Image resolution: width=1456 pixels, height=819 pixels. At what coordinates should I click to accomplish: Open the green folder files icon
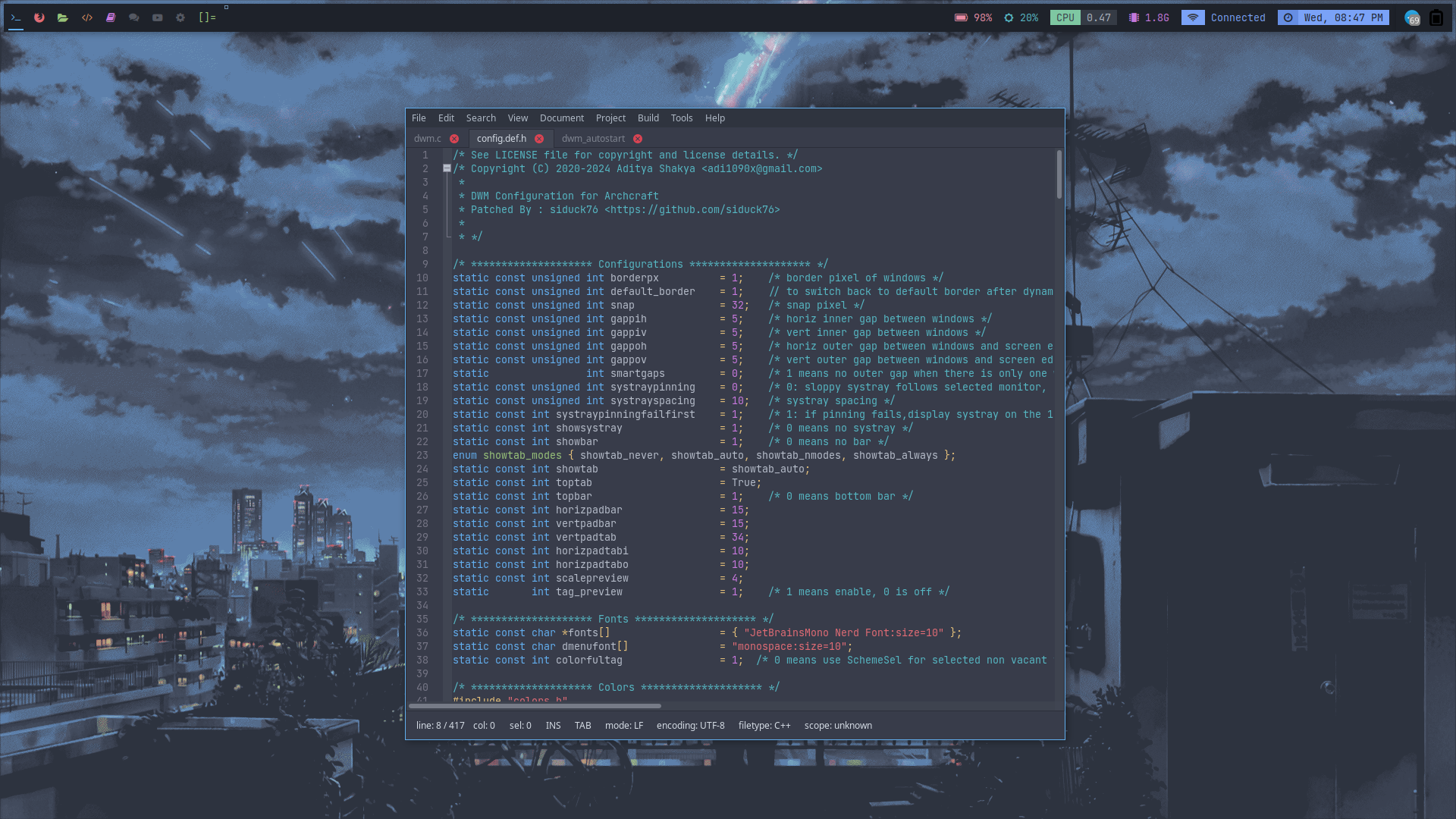(x=63, y=17)
